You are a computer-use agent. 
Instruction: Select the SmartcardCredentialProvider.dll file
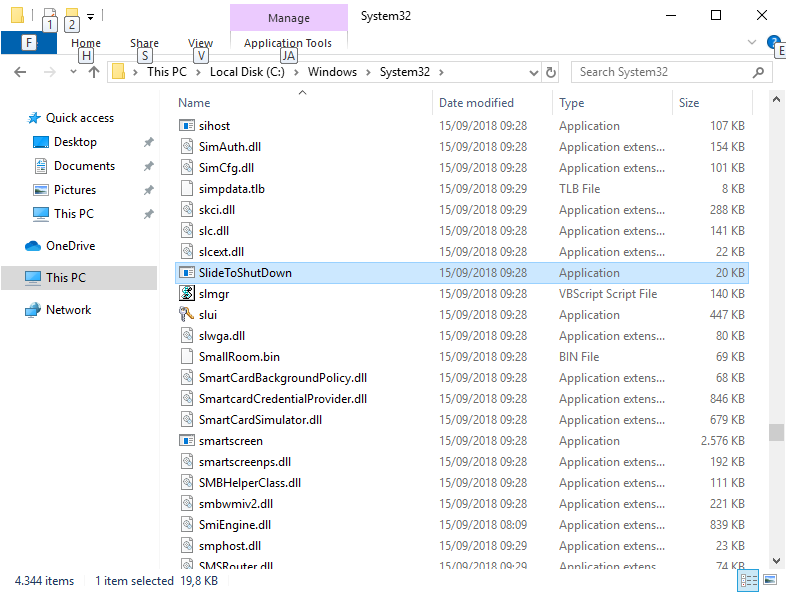[462, 399]
